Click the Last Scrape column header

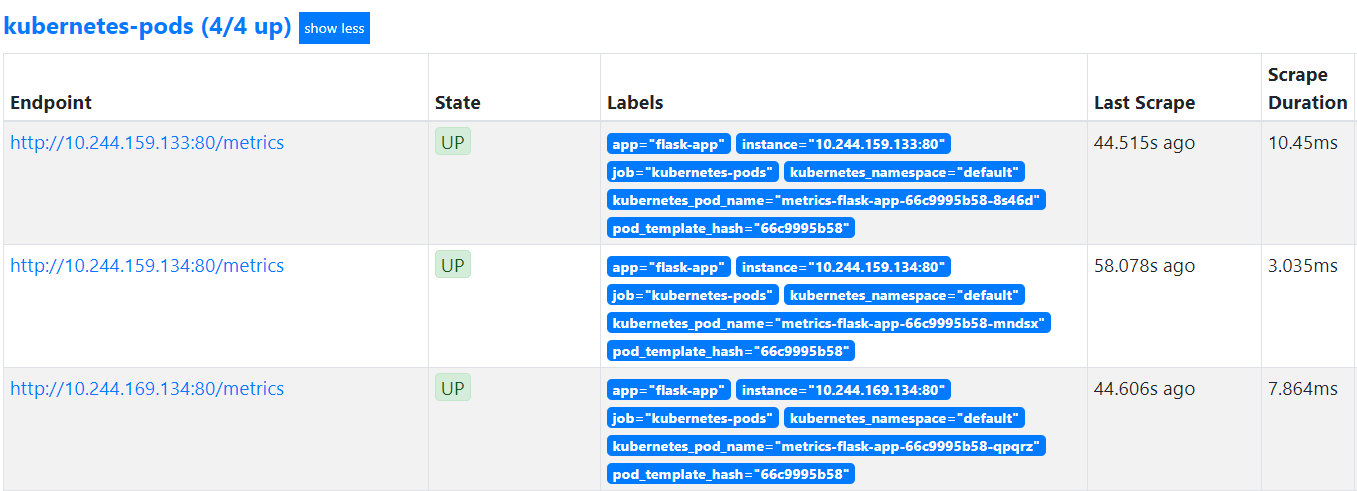1144,103
